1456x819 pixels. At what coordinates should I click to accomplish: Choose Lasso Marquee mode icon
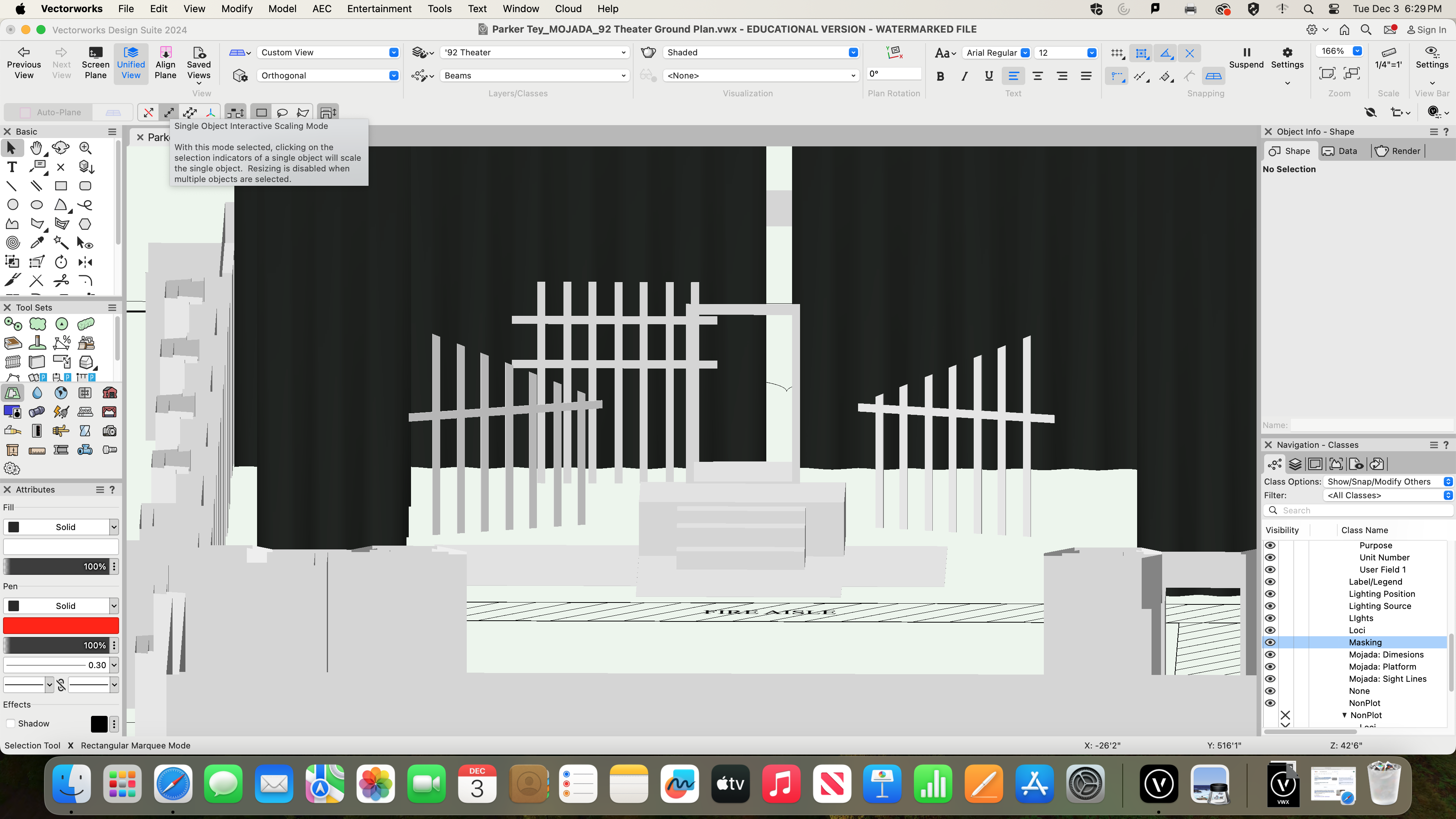coord(282,113)
